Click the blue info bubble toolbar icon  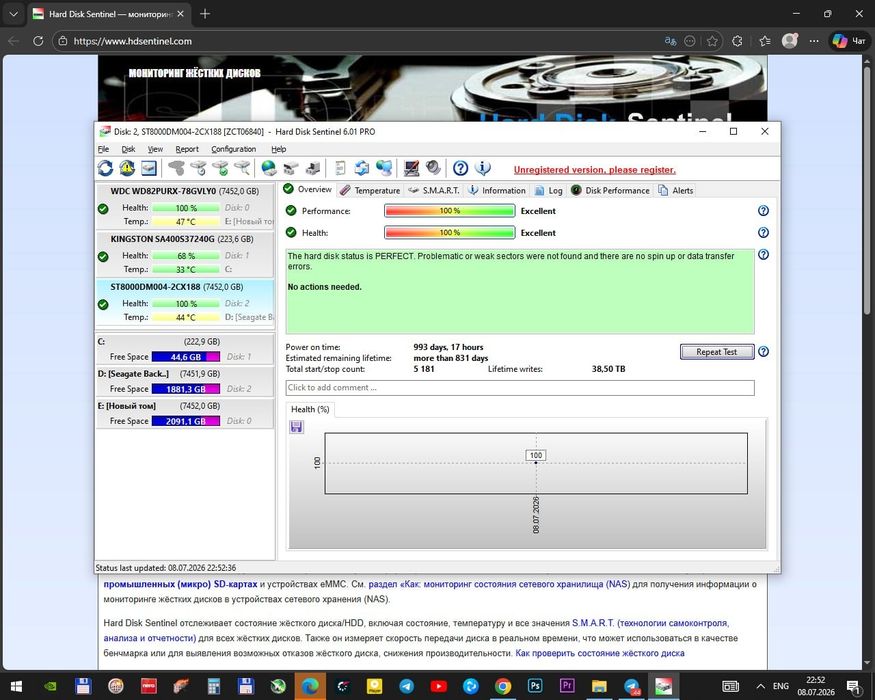483,168
